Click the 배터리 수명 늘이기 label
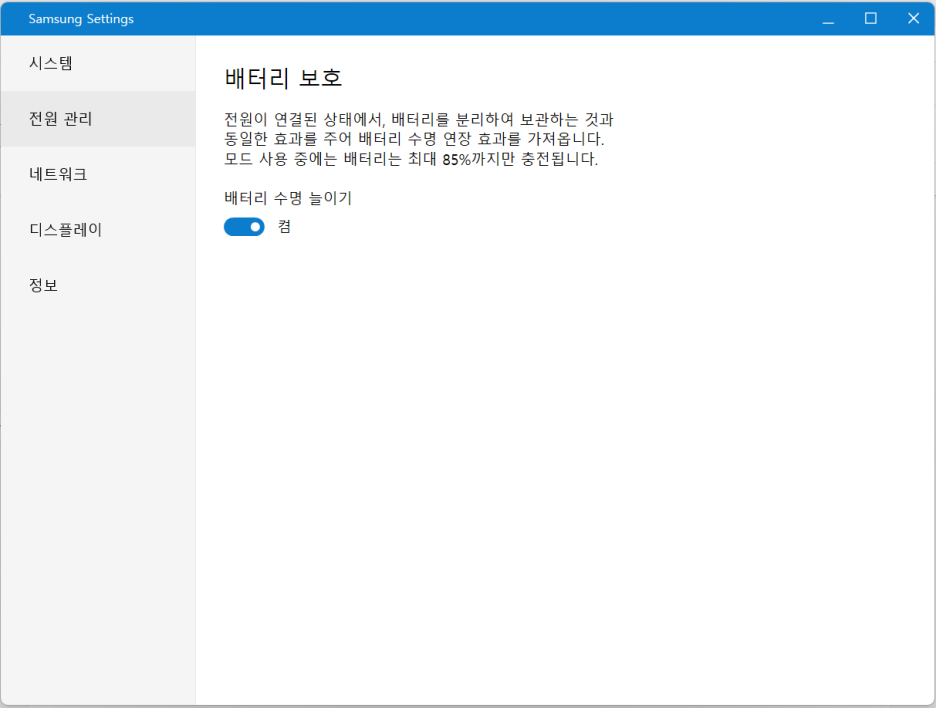The height and width of the screenshot is (708, 936). click(x=288, y=198)
